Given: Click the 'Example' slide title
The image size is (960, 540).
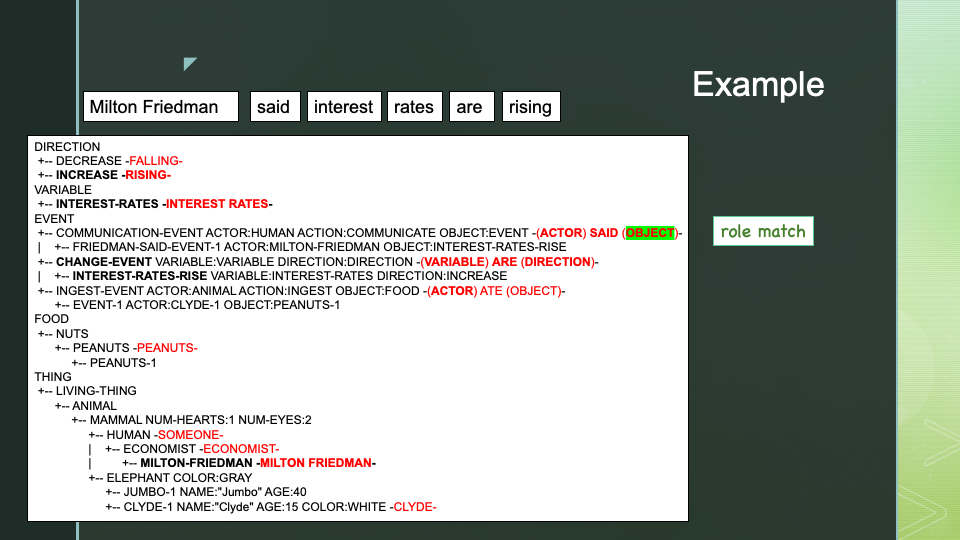Looking at the screenshot, I should (x=758, y=84).
